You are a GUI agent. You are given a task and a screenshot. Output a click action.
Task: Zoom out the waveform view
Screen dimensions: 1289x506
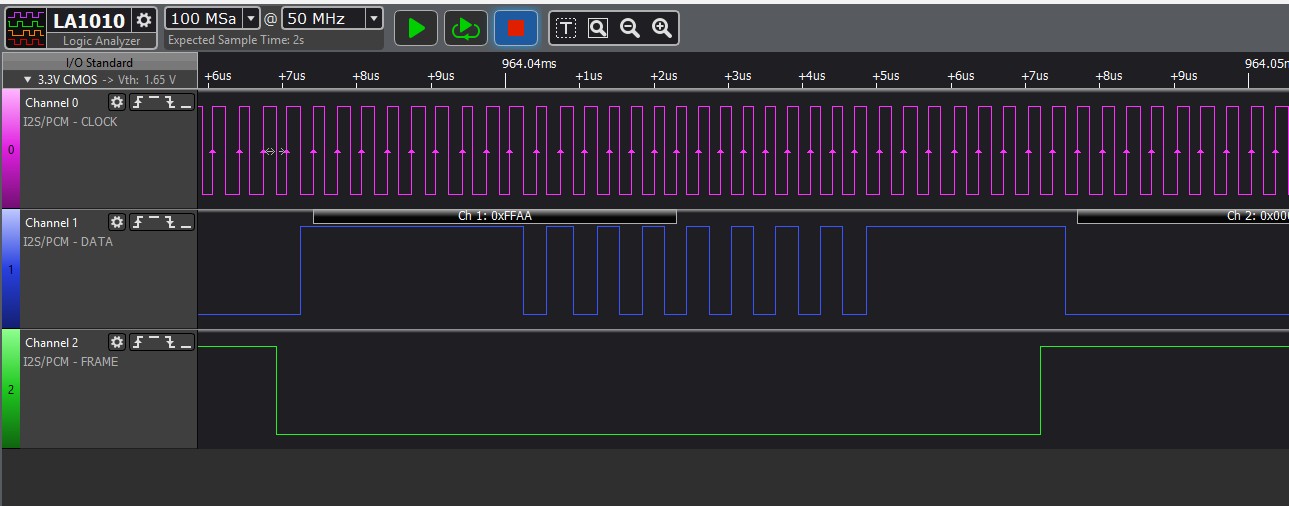(x=630, y=28)
